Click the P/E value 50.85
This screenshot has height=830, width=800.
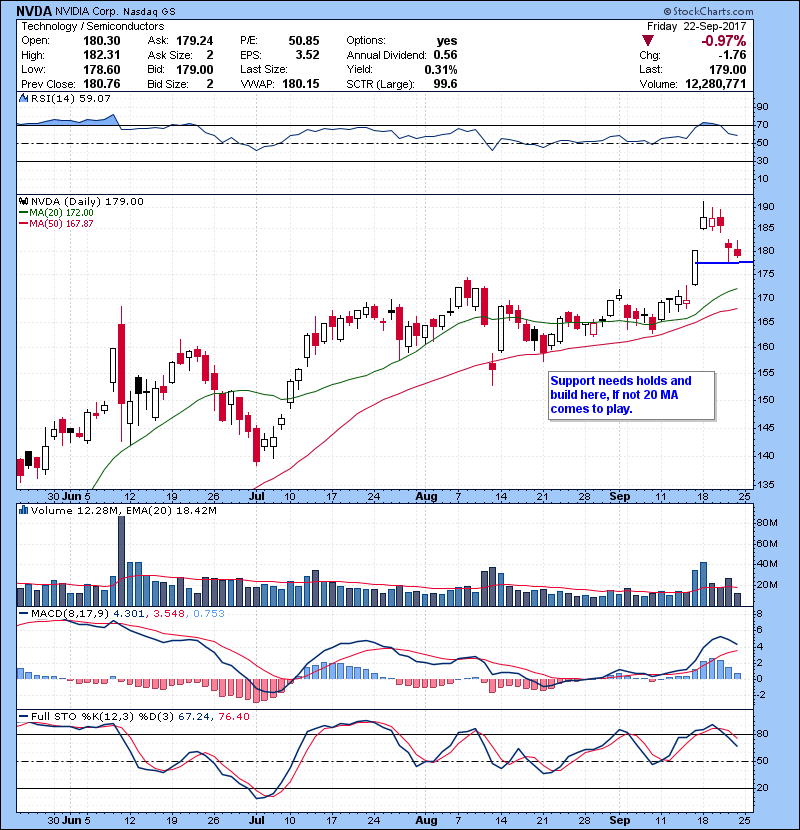(x=303, y=41)
